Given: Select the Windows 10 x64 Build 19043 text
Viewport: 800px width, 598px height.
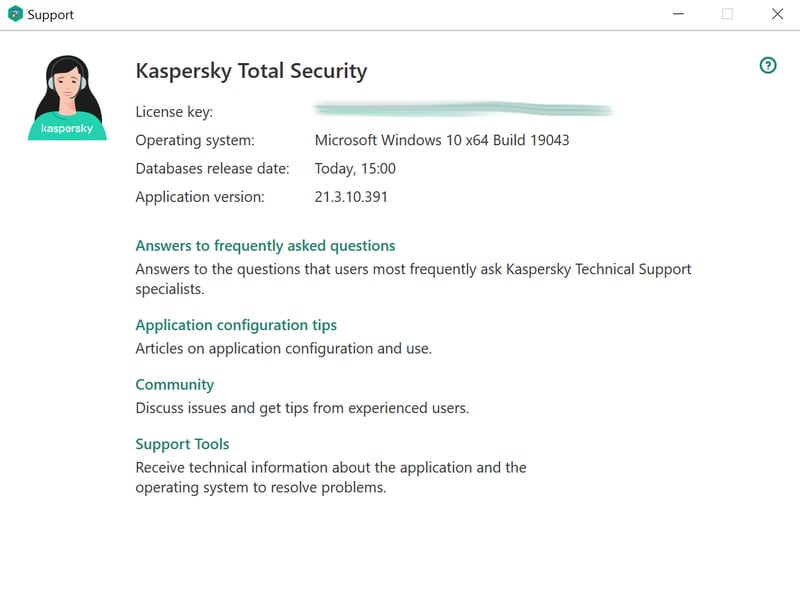Looking at the screenshot, I should (x=442, y=140).
